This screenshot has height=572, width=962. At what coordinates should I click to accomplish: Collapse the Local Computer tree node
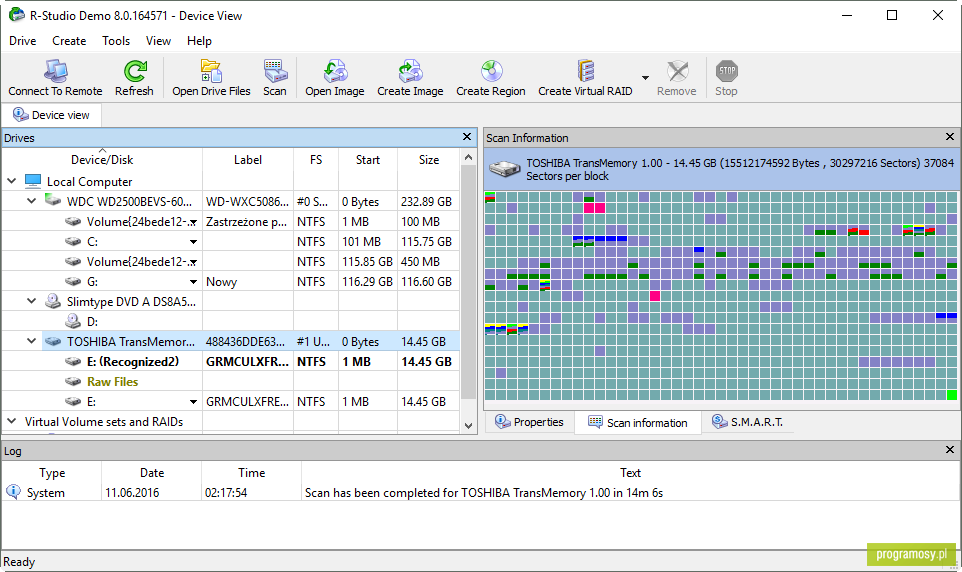12,181
